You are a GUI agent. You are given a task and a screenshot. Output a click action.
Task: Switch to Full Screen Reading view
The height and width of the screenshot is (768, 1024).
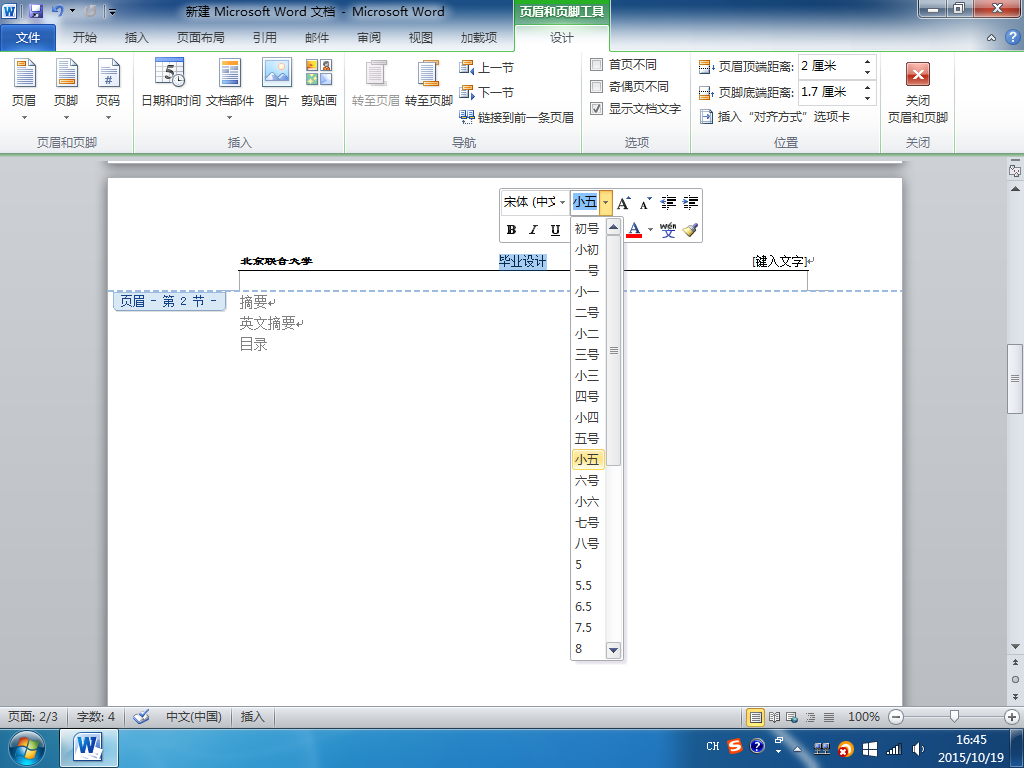775,717
